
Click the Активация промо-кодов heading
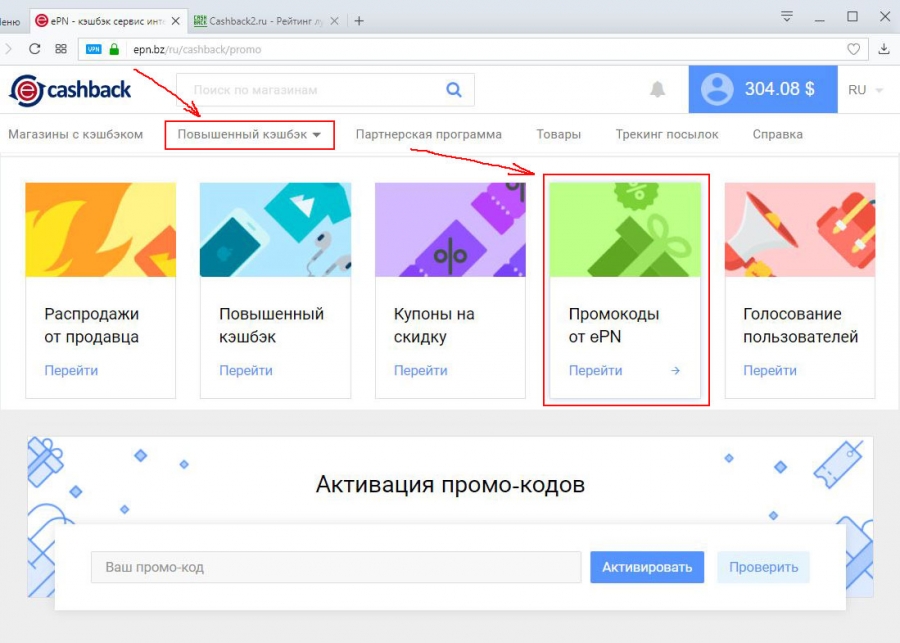click(450, 485)
